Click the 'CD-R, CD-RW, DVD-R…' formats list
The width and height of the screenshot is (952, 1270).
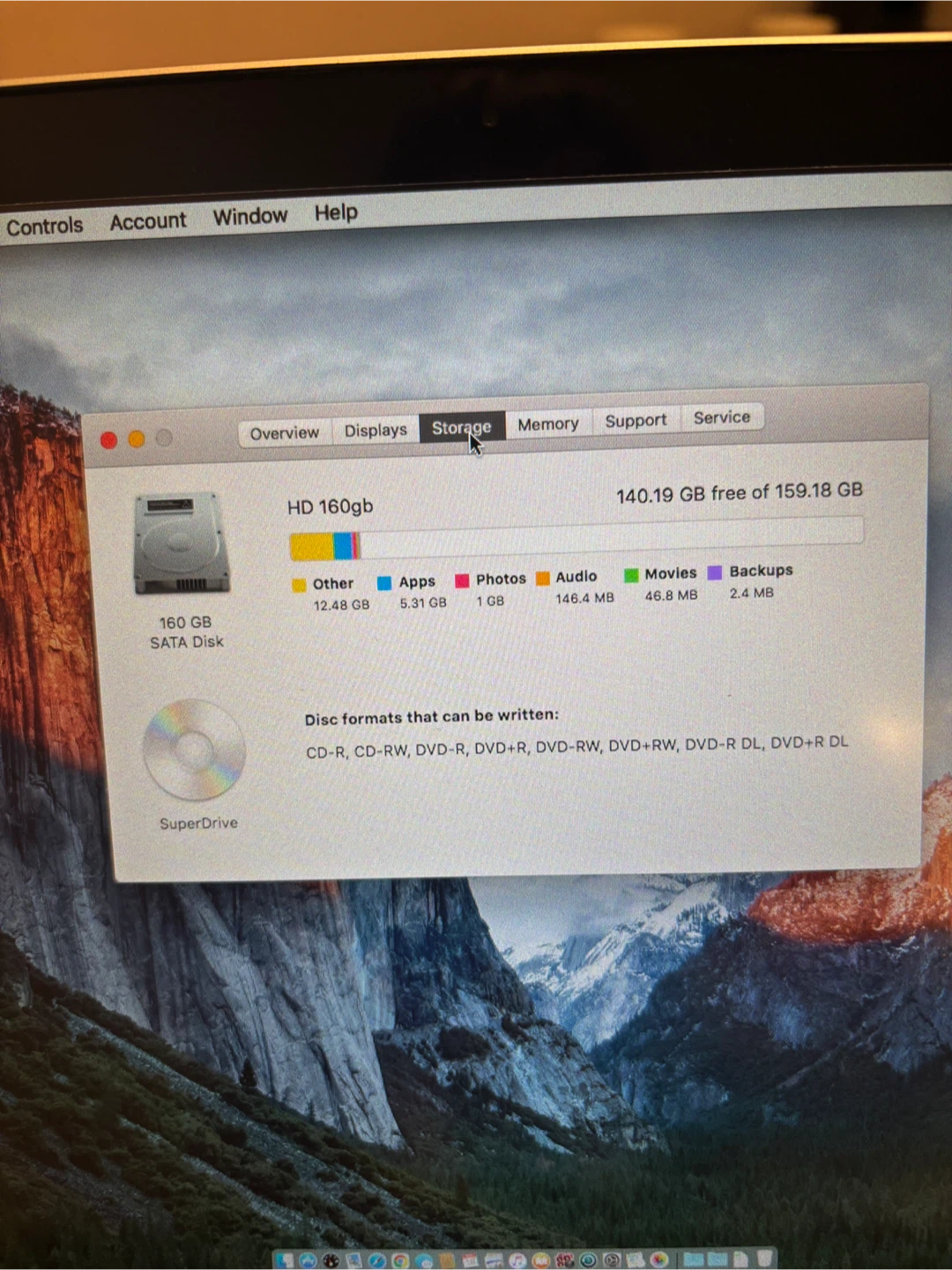coord(577,747)
